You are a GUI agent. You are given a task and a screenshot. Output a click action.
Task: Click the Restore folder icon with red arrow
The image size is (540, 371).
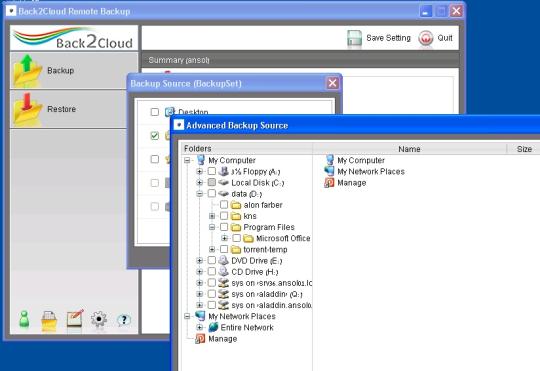click(x=27, y=109)
